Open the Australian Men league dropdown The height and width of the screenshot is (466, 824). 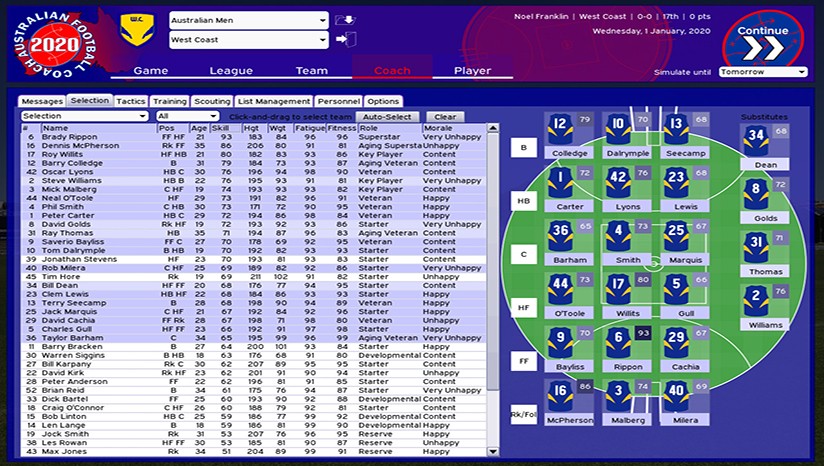(249, 20)
